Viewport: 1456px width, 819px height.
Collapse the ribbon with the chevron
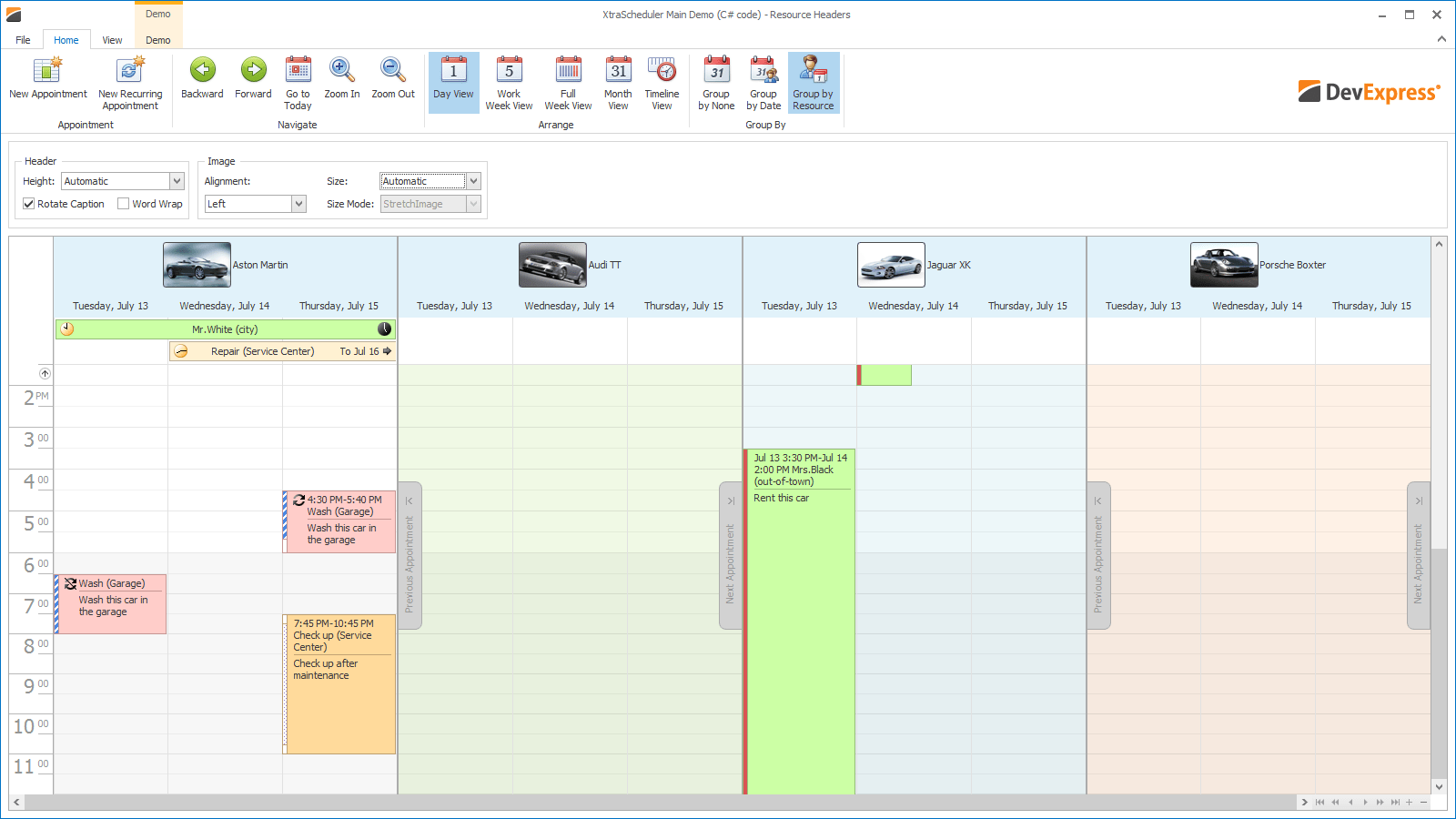pos(1441,39)
